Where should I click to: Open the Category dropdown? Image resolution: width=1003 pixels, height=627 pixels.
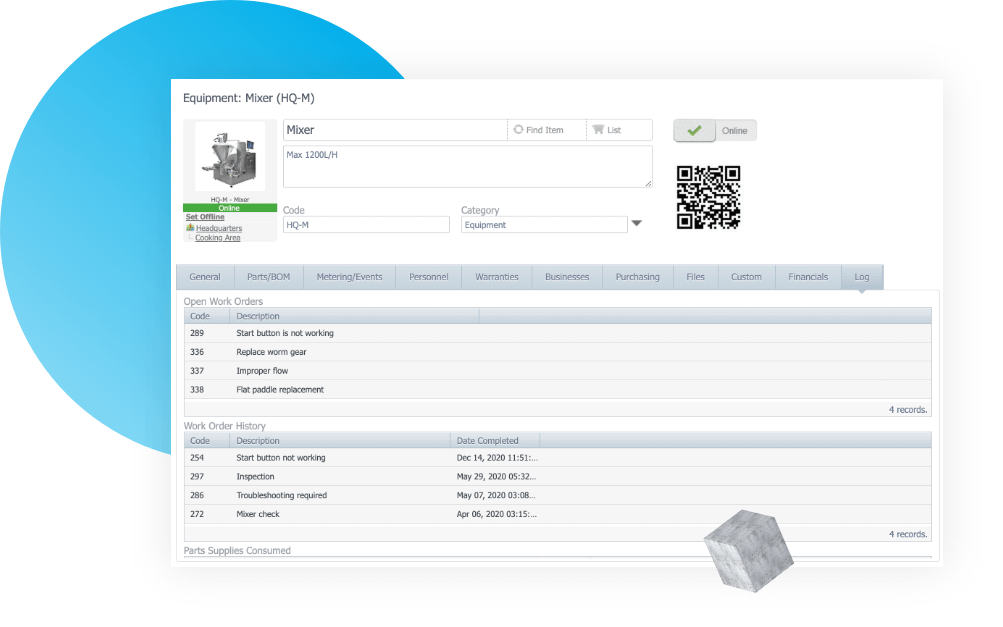(x=637, y=224)
